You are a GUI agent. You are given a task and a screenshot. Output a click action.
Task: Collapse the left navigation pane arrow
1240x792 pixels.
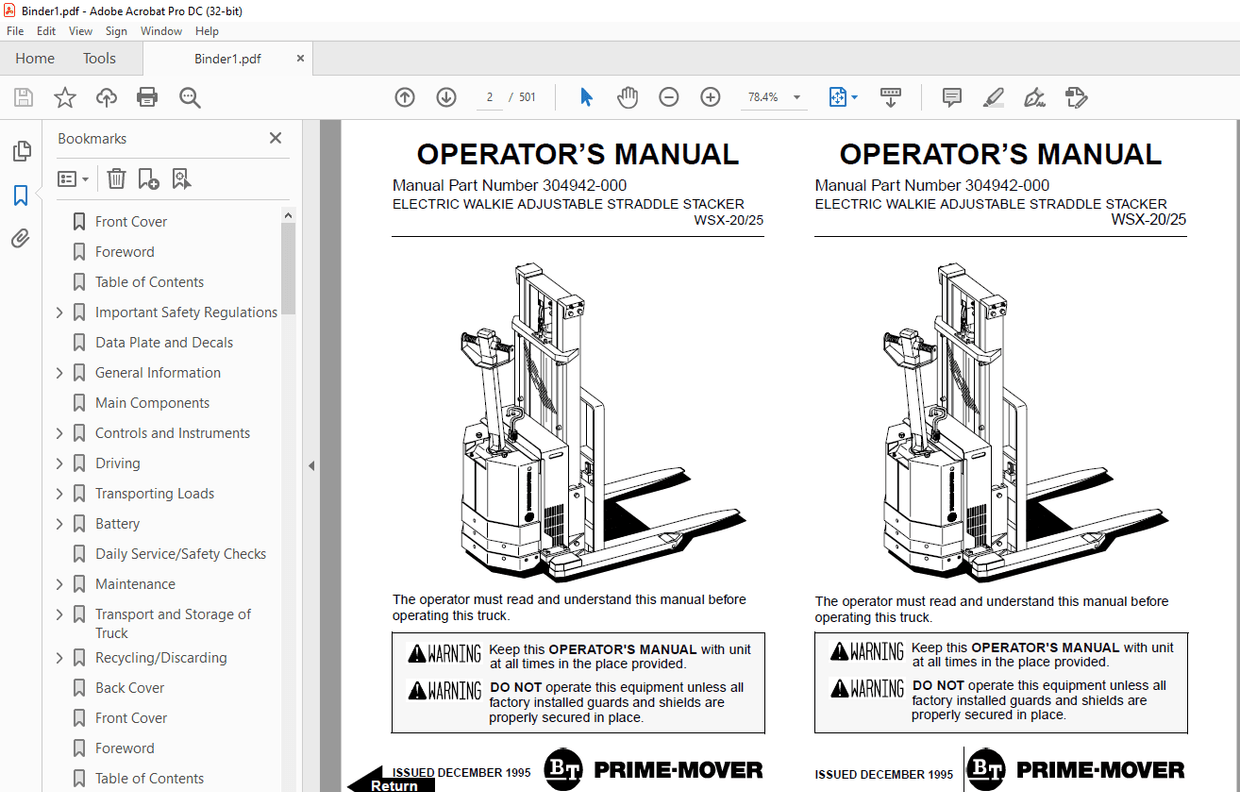pyautogui.click(x=311, y=466)
